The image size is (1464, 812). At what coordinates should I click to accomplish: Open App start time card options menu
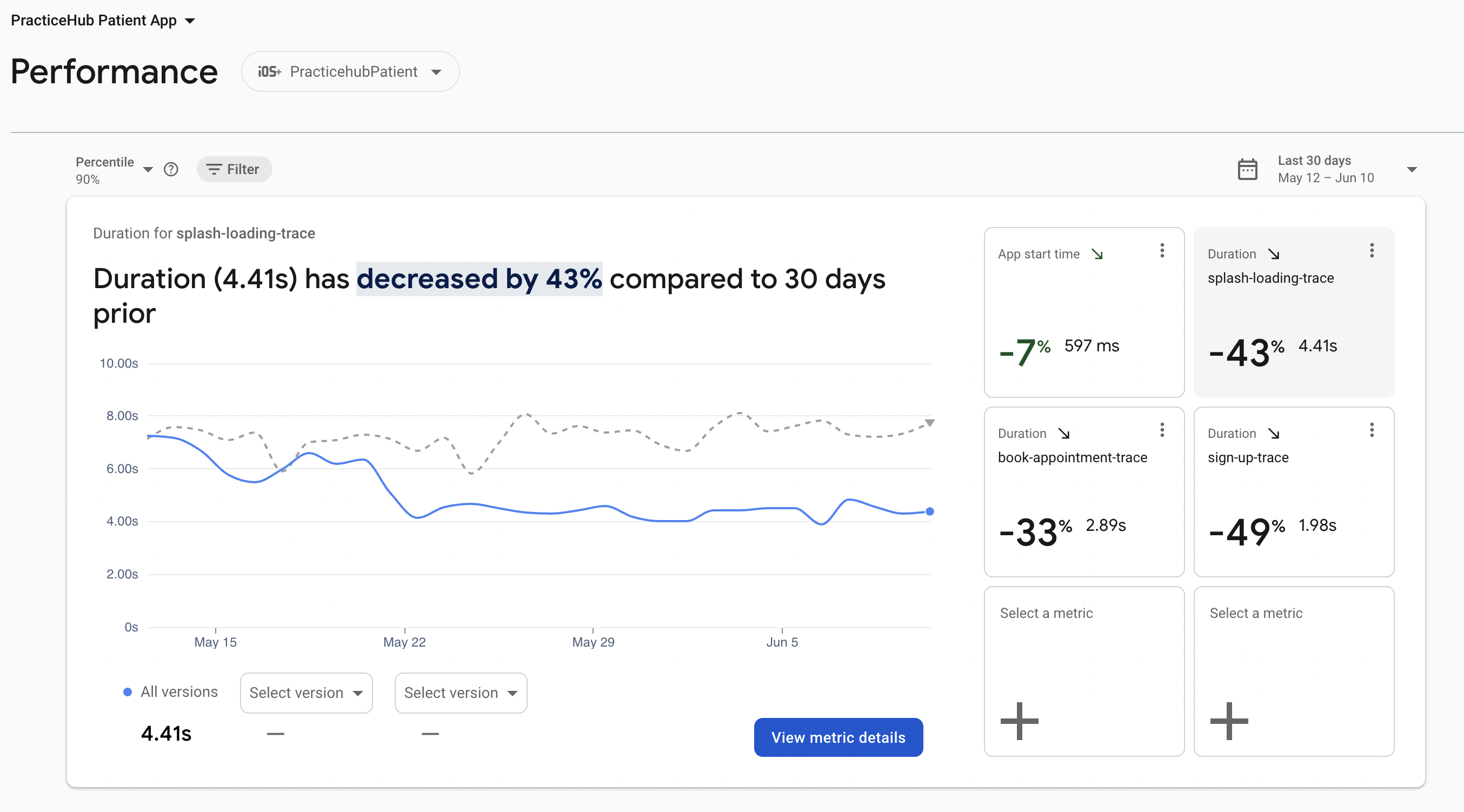[1162, 251]
